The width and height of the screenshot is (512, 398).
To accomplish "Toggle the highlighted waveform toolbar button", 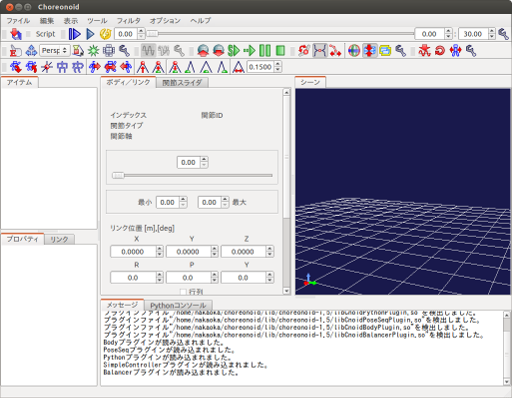I will click(x=148, y=51).
